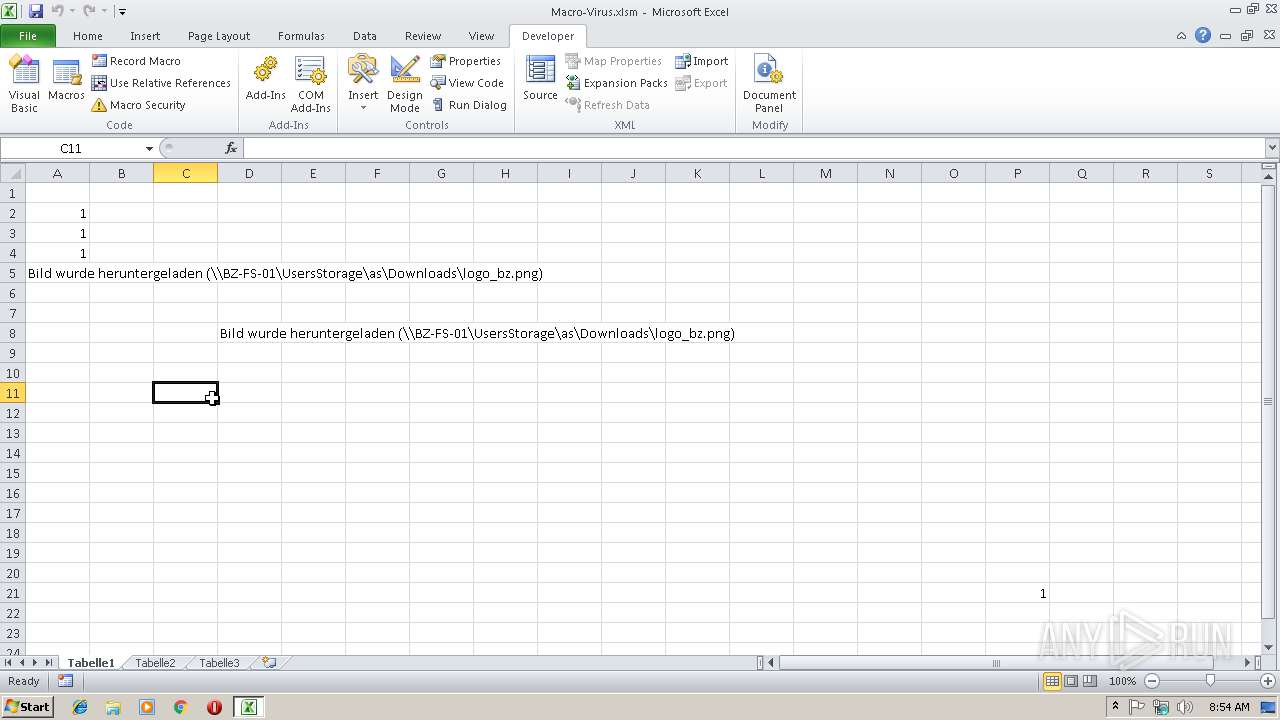The height and width of the screenshot is (720, 1280).
Task: Select cell D8 with download text
Action: [249, 333]
